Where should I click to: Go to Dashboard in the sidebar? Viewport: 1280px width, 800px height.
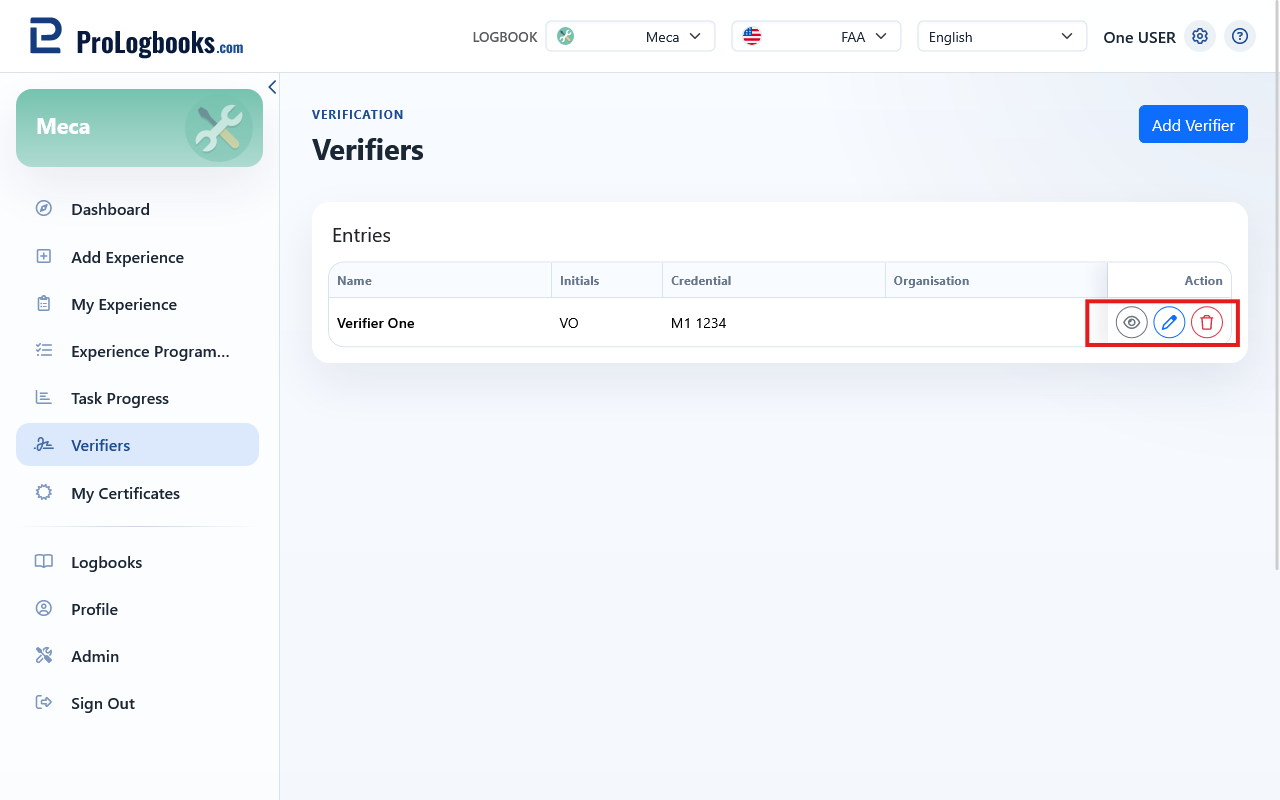(x=137, y=209)
